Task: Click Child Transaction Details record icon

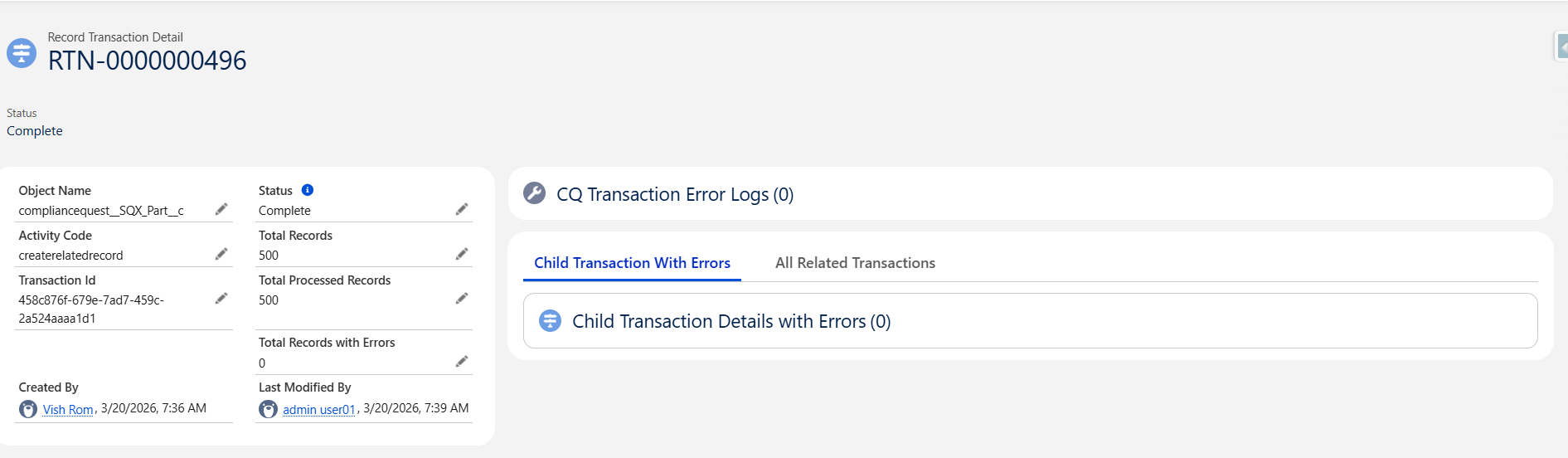Action: click(550, 321)
